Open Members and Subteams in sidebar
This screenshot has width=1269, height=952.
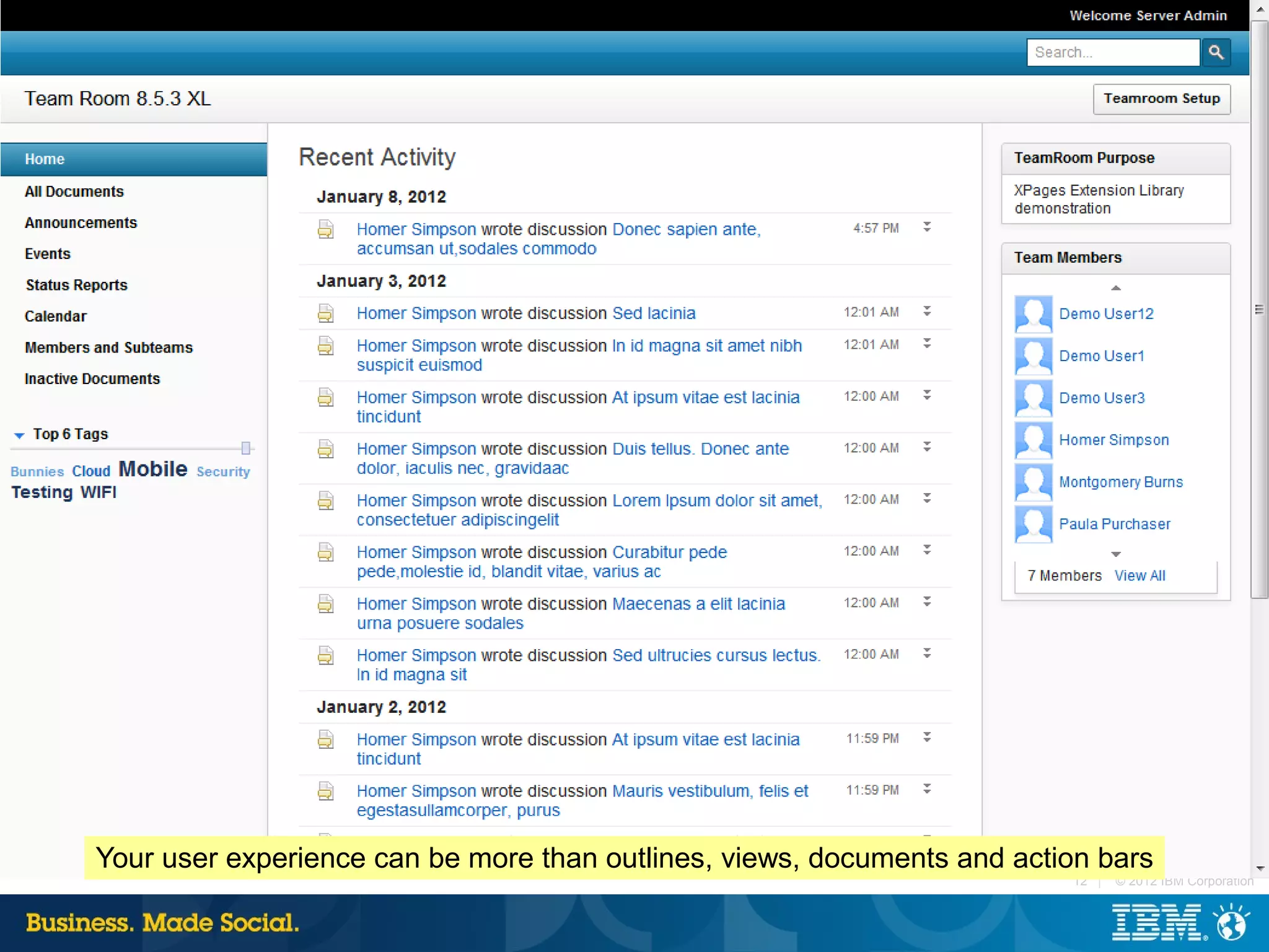point(108,348)
